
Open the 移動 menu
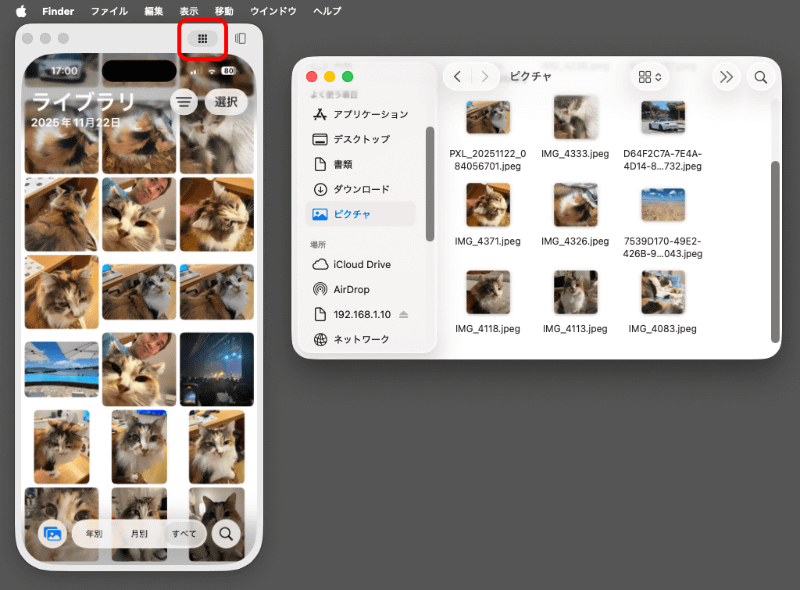(224, 11)
